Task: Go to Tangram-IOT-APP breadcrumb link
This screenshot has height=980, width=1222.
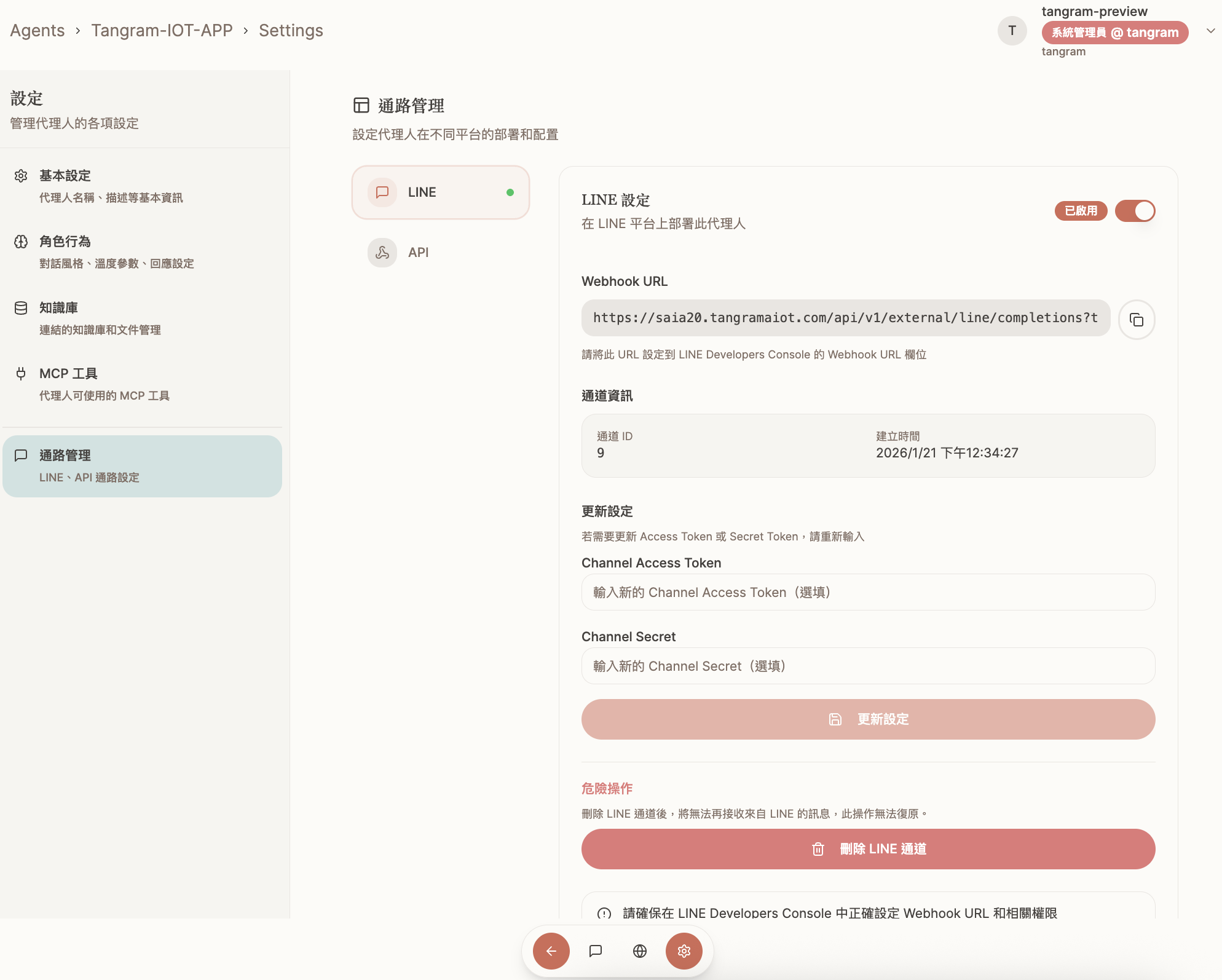Action: tap(162, 31)
